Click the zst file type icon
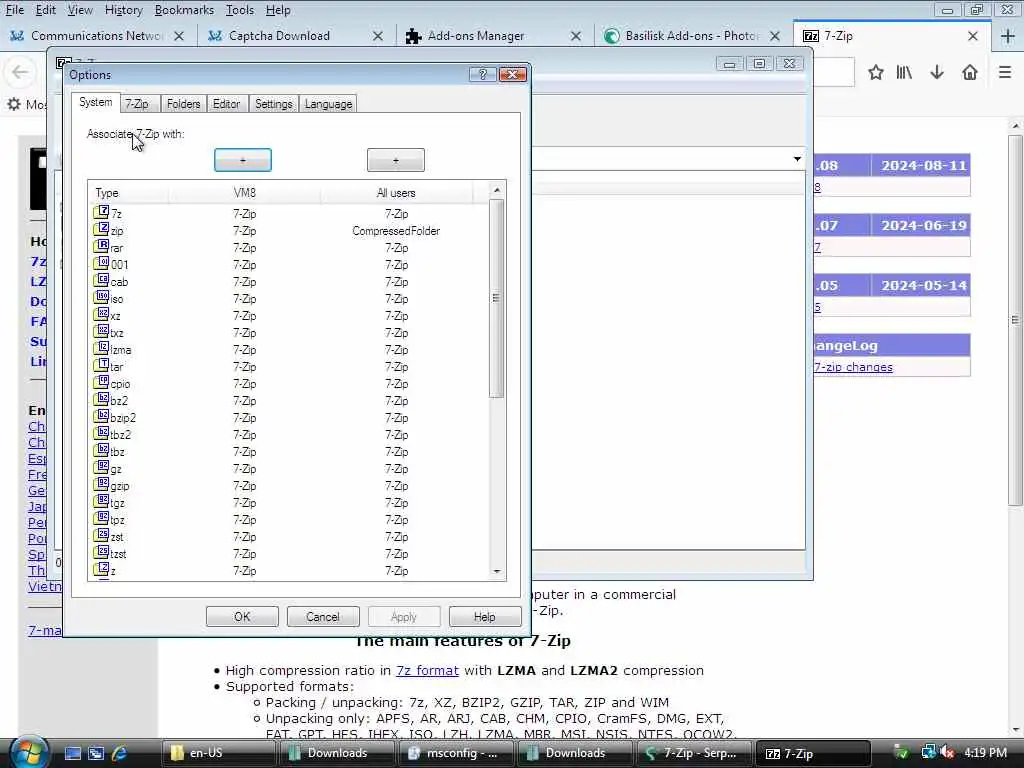The width and height of the screenshot is (1024, 768). tap(101, 535)
